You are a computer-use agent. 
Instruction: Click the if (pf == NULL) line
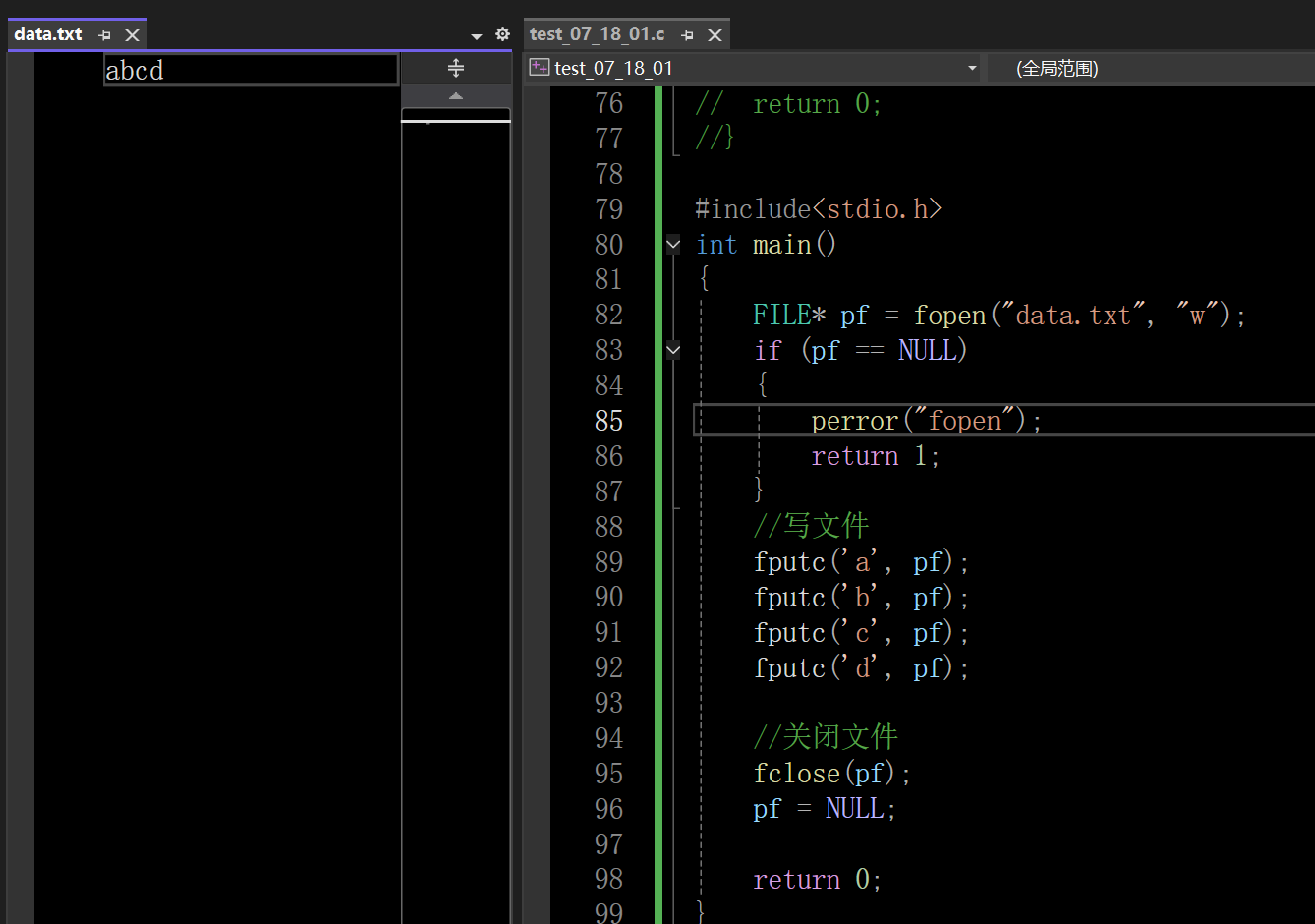[861, 350]
